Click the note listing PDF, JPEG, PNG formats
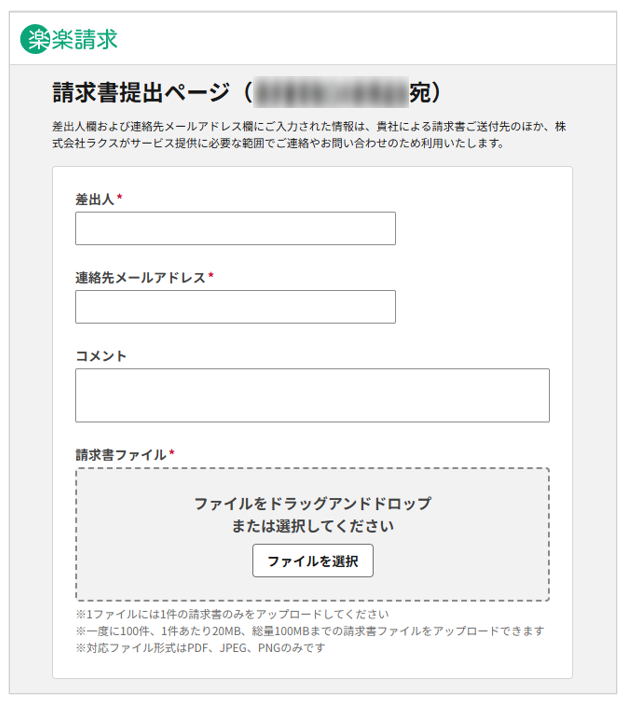624x706 pixels. coord(200,647)
